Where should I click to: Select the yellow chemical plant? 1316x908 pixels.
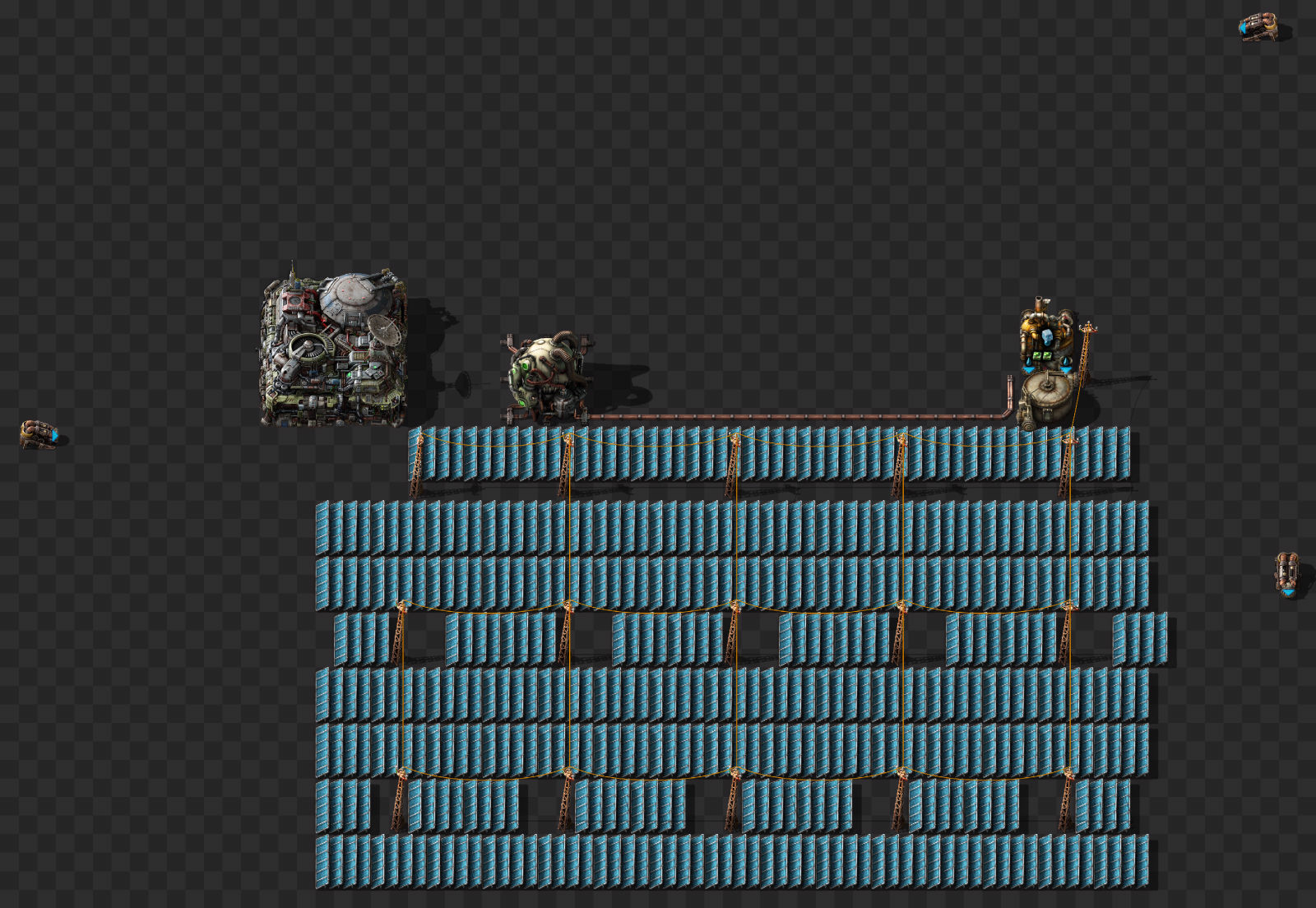point(1046,336)
